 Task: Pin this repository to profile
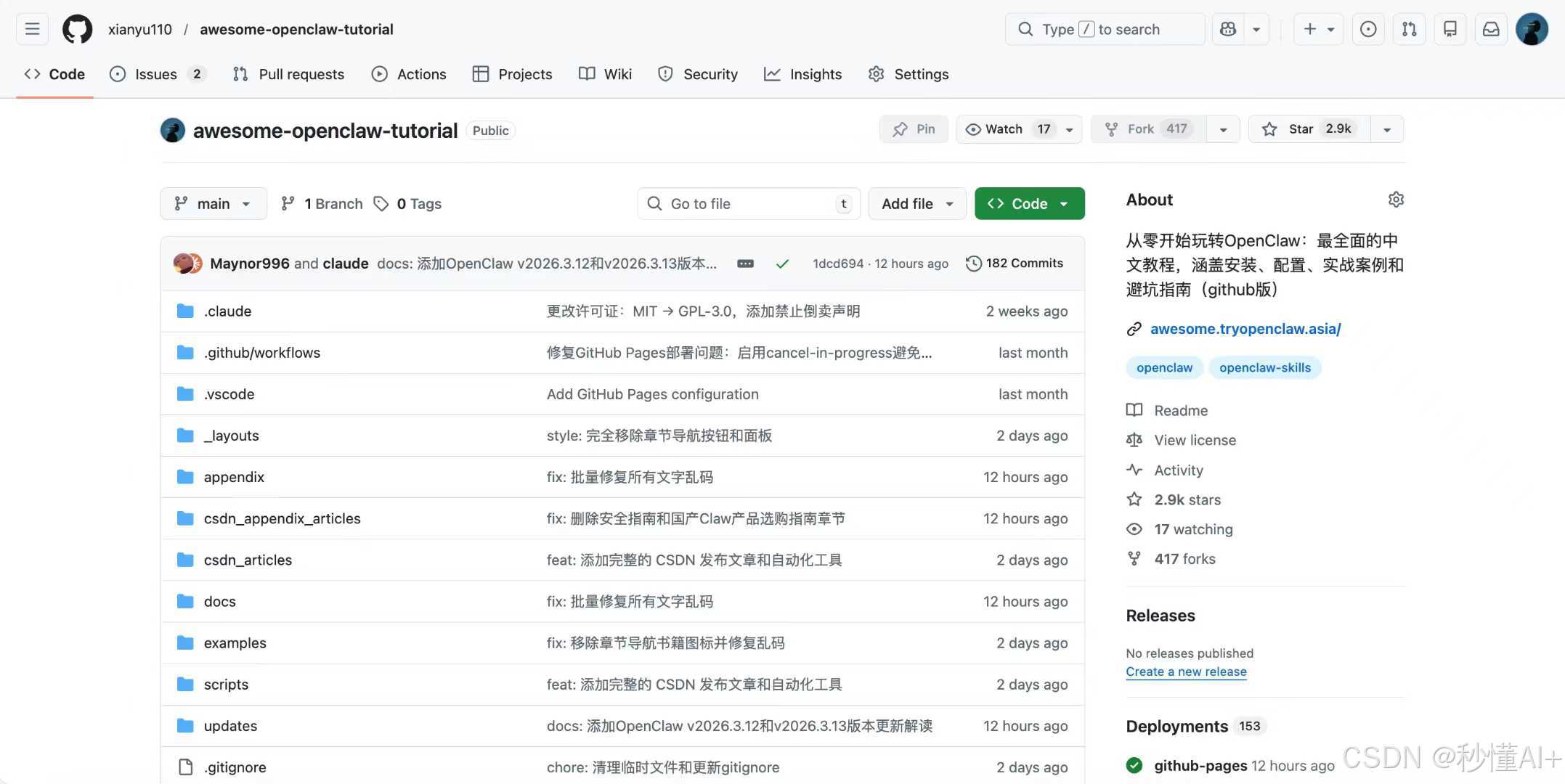(914, 129)
